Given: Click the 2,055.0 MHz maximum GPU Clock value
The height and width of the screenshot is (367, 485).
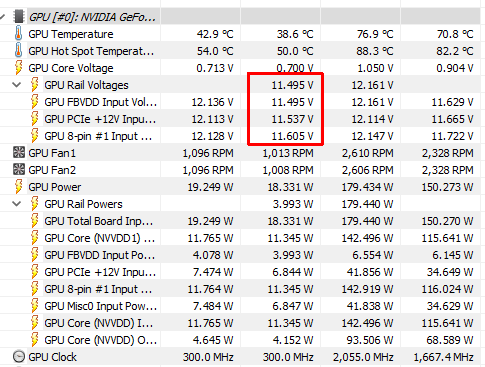Looking at the screenshot, I should click(x=363, y=357).
